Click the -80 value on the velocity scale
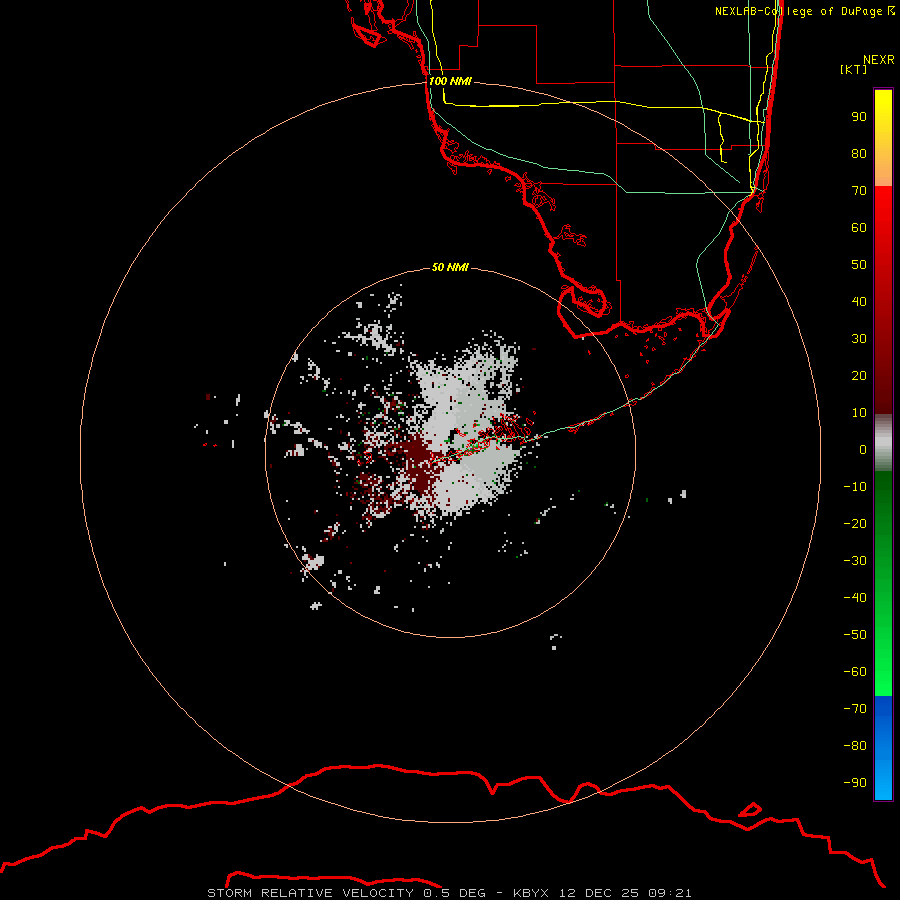This screenshot has width=900, height=900. (855, 746)
